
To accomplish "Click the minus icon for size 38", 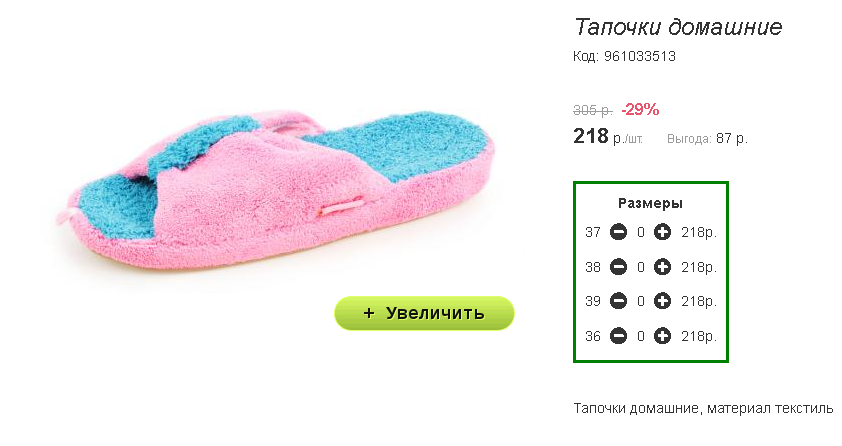I will click(x=618, y=267).
